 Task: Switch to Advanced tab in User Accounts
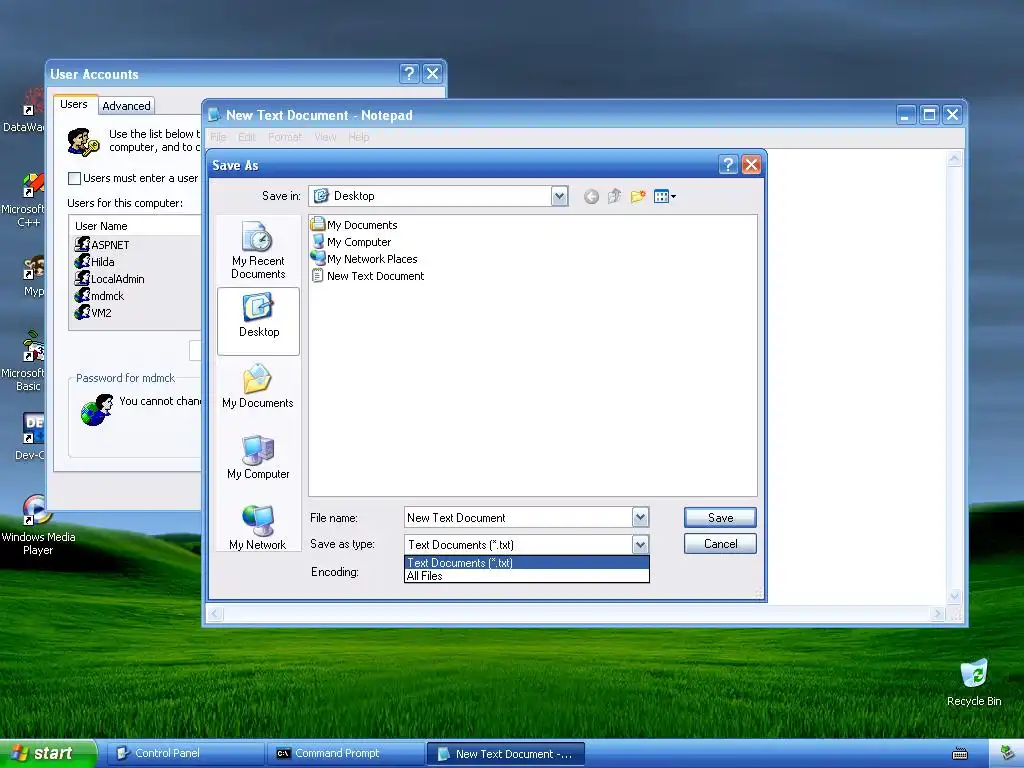pos(127,106)
